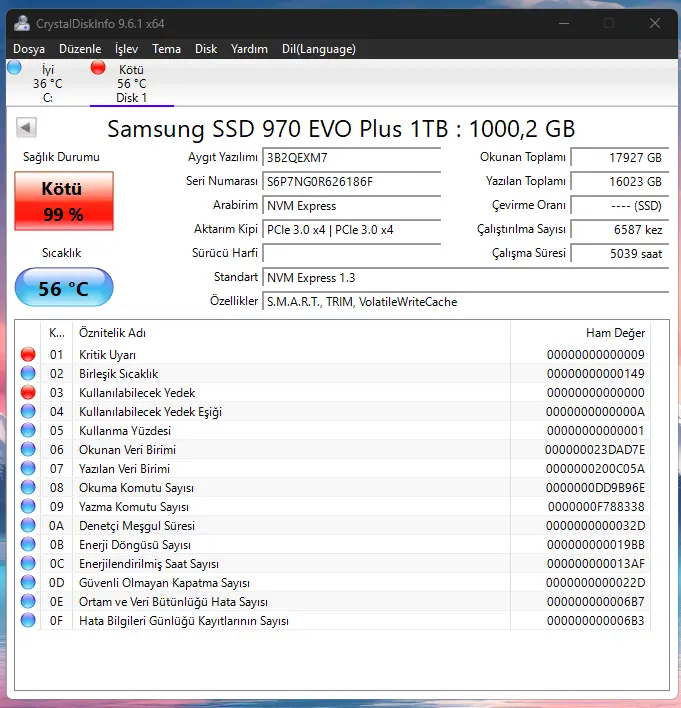Click blue status icon of Birleşik Sıcaklık row
Screen dimensions: 681x708
pos(28,373)
